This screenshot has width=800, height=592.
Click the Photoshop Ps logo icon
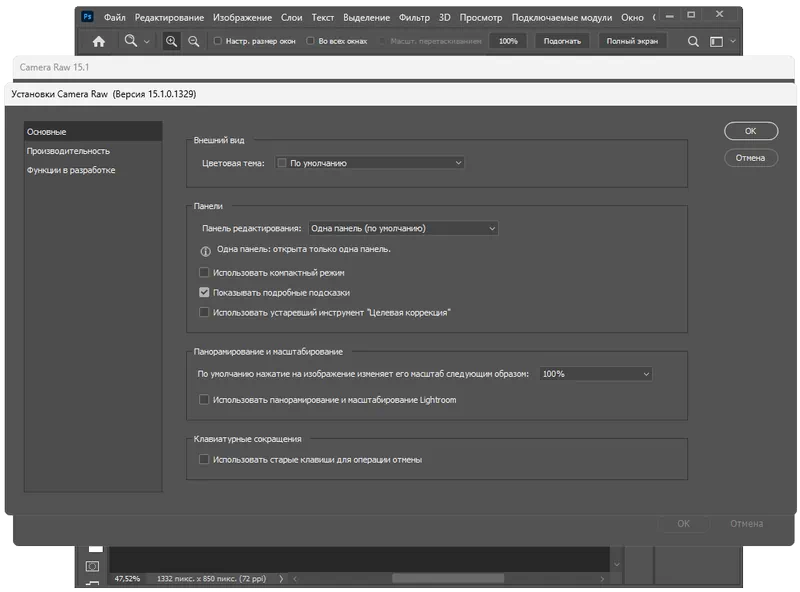point(87,17)
